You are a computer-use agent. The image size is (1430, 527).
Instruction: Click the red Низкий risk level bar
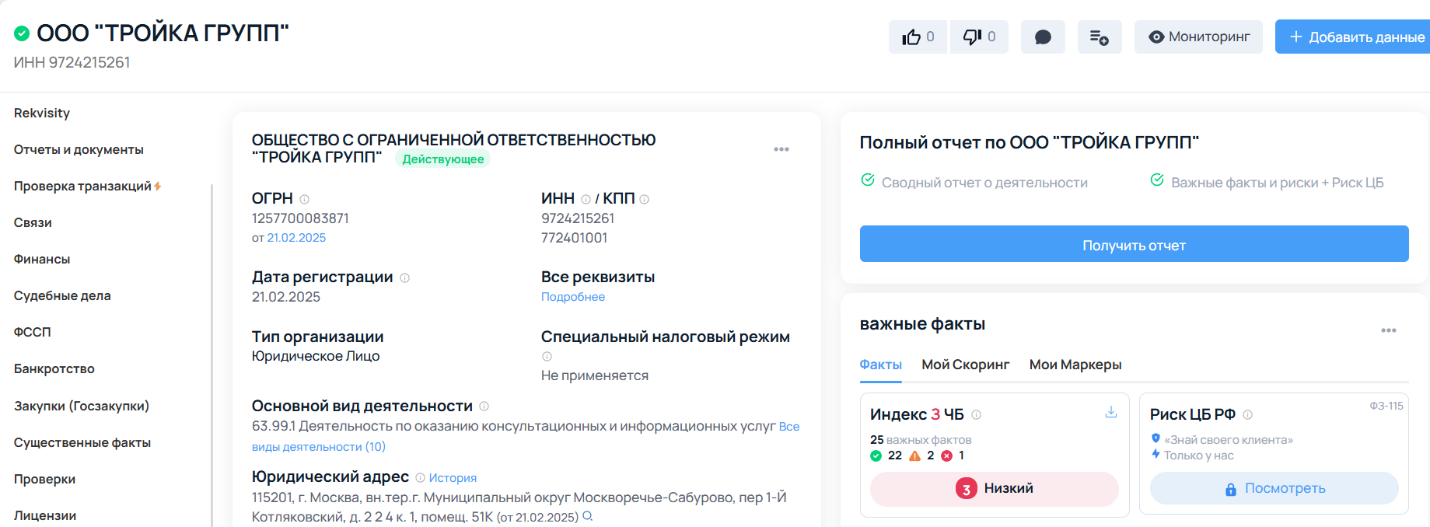[994, 489]
